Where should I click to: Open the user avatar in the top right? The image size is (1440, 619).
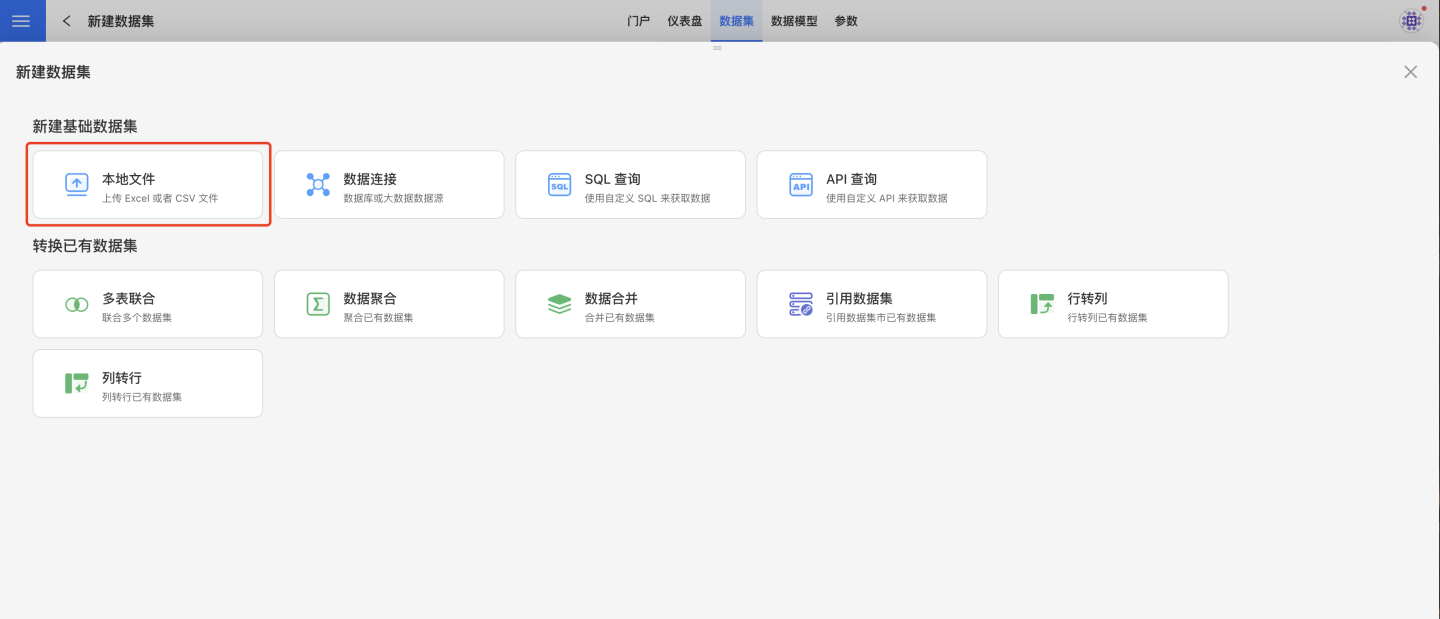(1411, 21)
